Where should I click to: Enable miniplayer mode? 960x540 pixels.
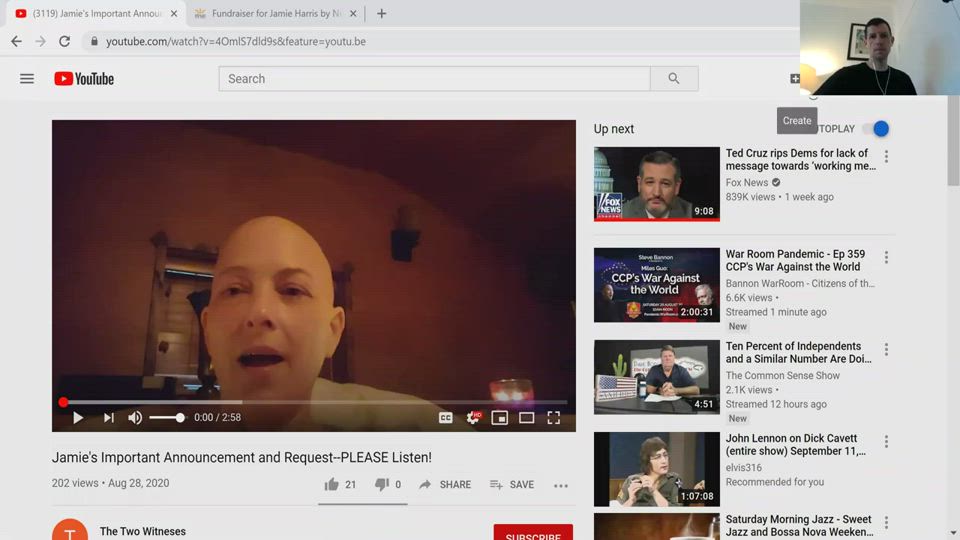[x=499, y=418]
